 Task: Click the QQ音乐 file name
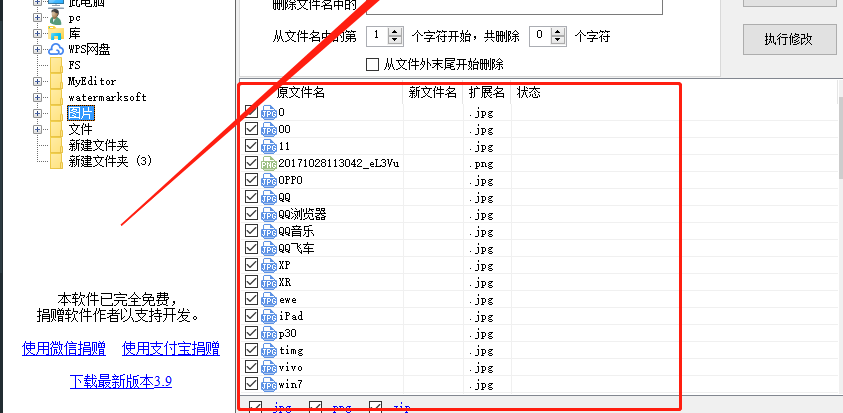pyautogui.click(x=296, y=232)
